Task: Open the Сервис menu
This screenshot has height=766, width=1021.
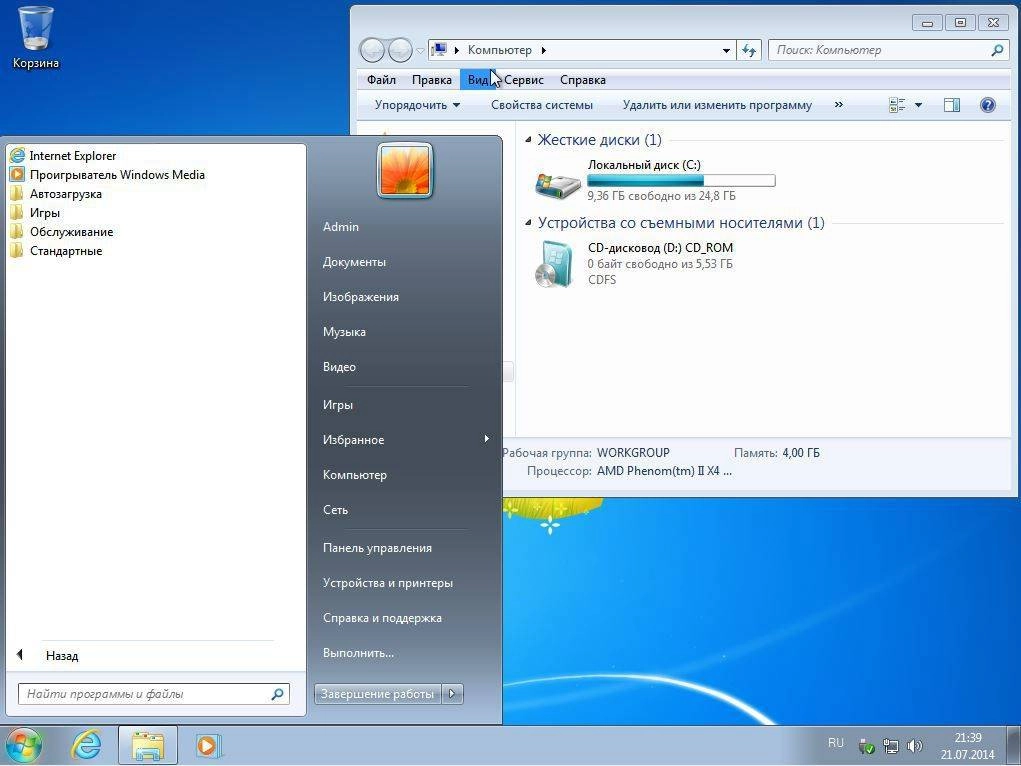Action: tap(524, 79)
